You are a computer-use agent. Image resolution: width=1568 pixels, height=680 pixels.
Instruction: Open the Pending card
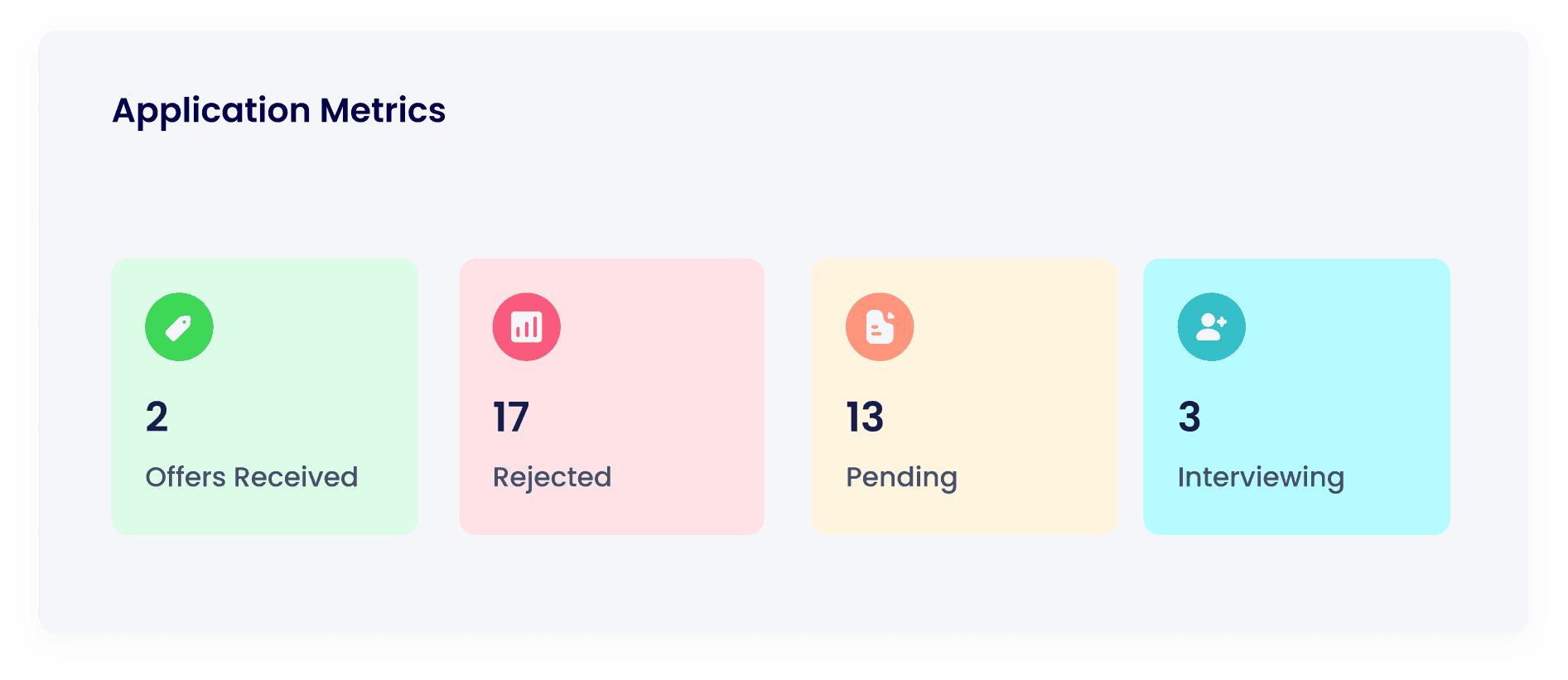(x=965, y=395)
